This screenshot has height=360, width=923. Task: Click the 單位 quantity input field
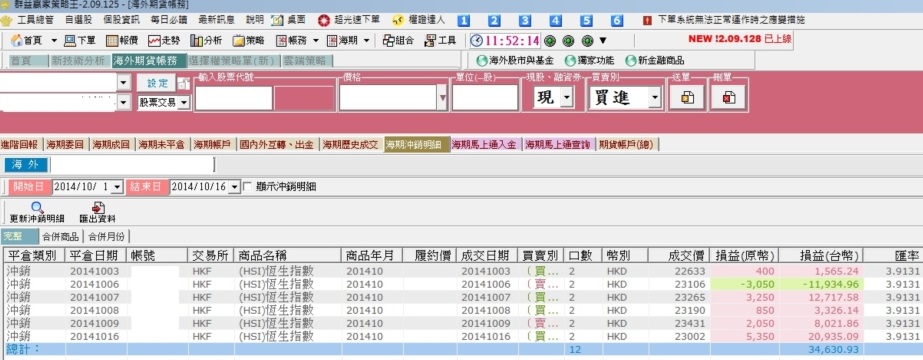pos(485,98)
